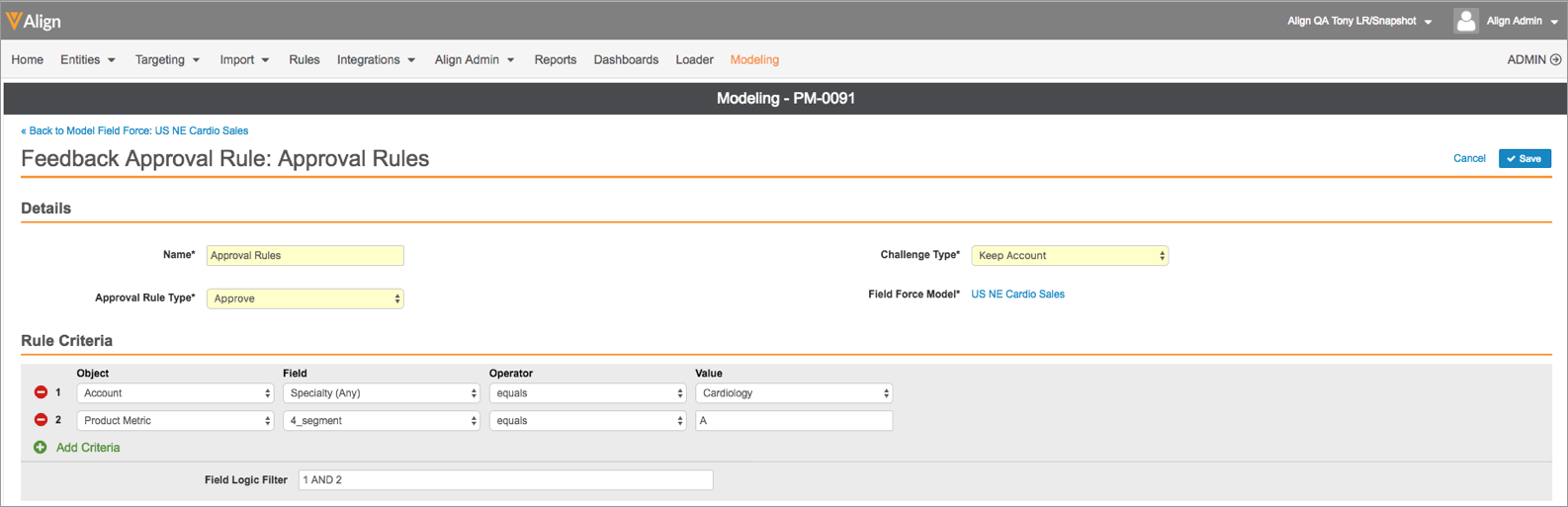Image resolution: width=1568 pixels, height=507 pixels.
Task: Open the Modeling tab
Action: pos(754,60)
